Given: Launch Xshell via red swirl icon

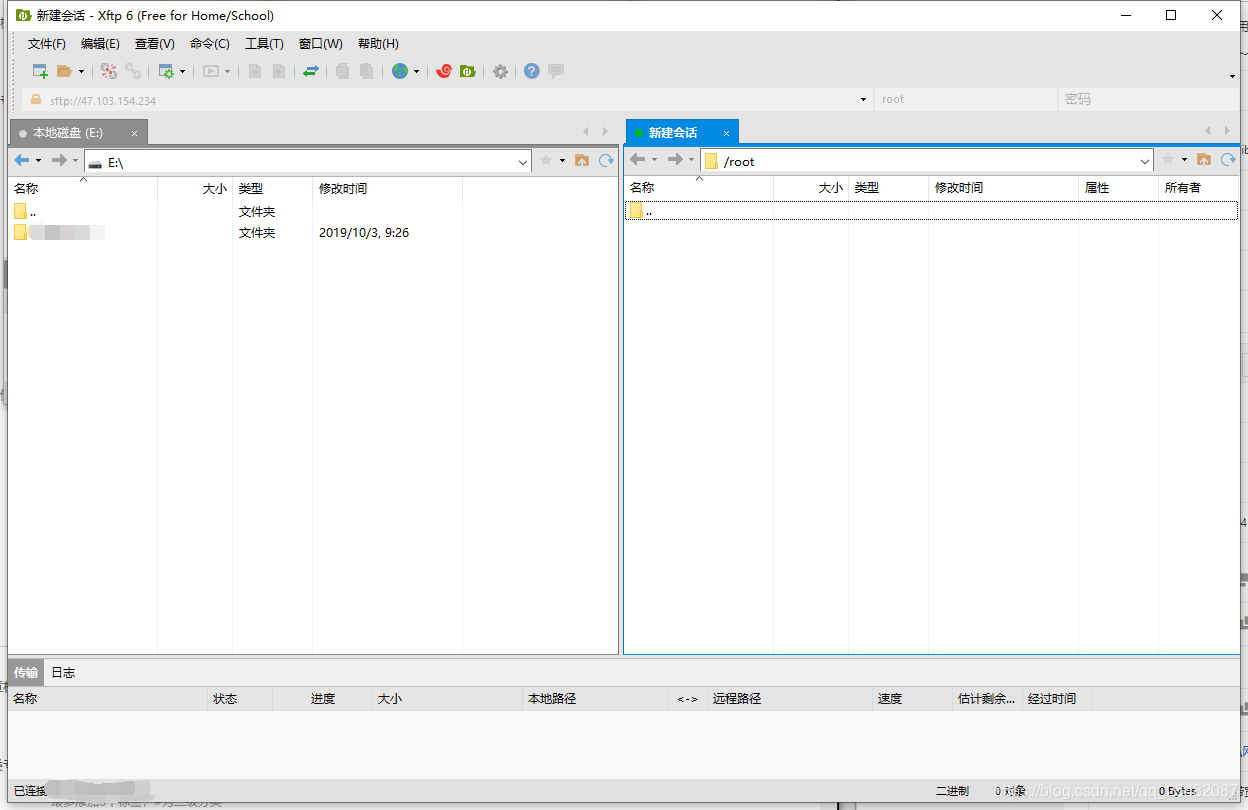Looking at the screenshot, I should 444,71.
